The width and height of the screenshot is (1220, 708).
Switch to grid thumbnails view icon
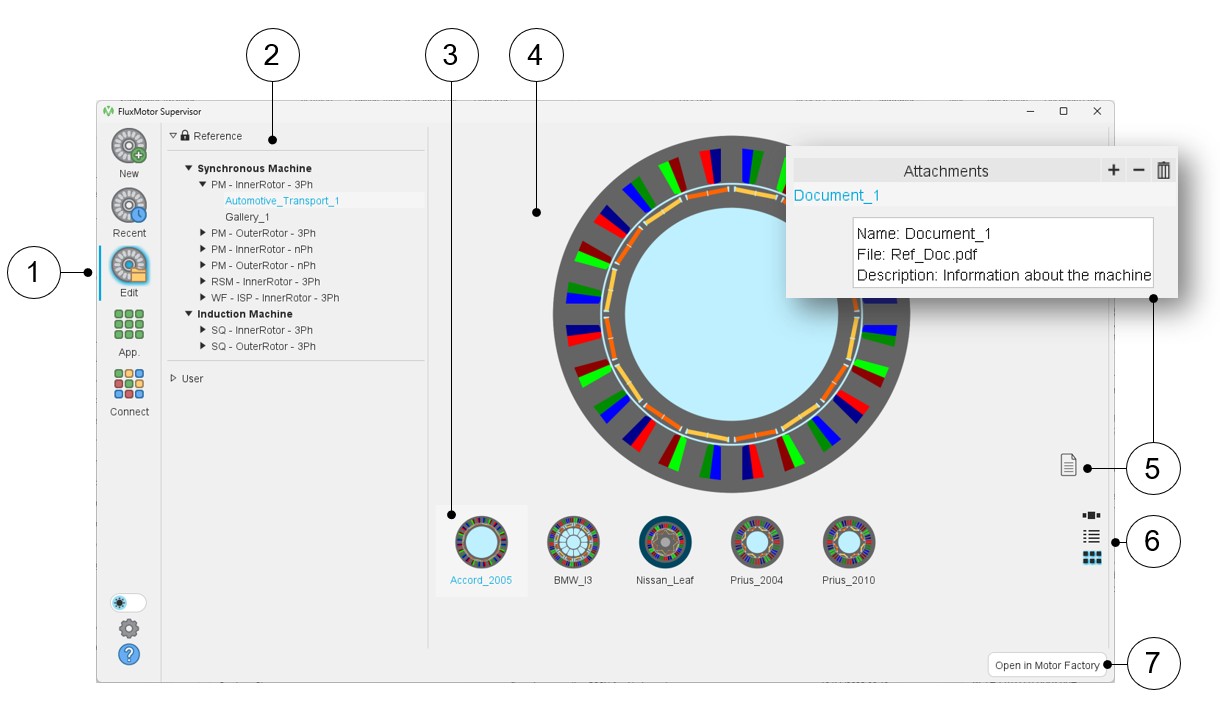click(1092, 558)
